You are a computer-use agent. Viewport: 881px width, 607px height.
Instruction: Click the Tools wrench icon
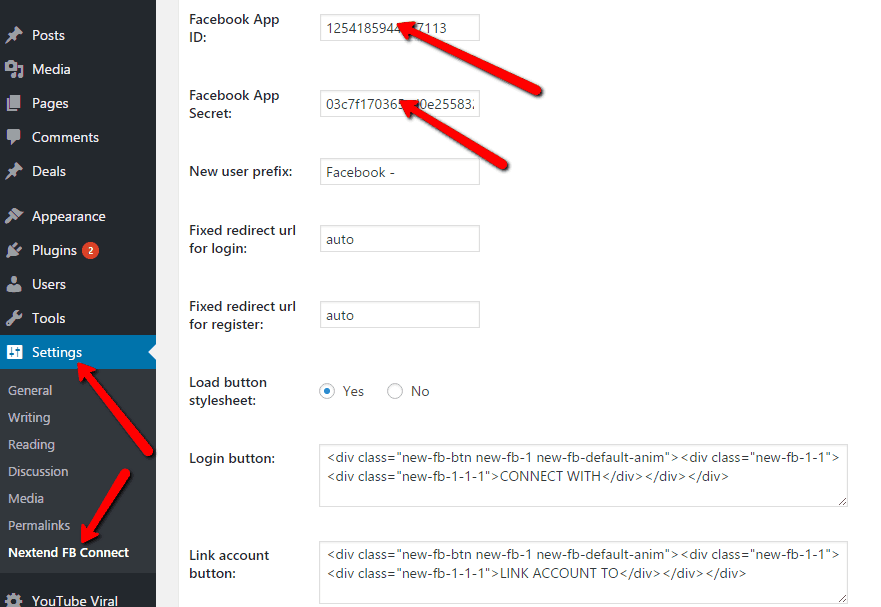pos(14,318)
